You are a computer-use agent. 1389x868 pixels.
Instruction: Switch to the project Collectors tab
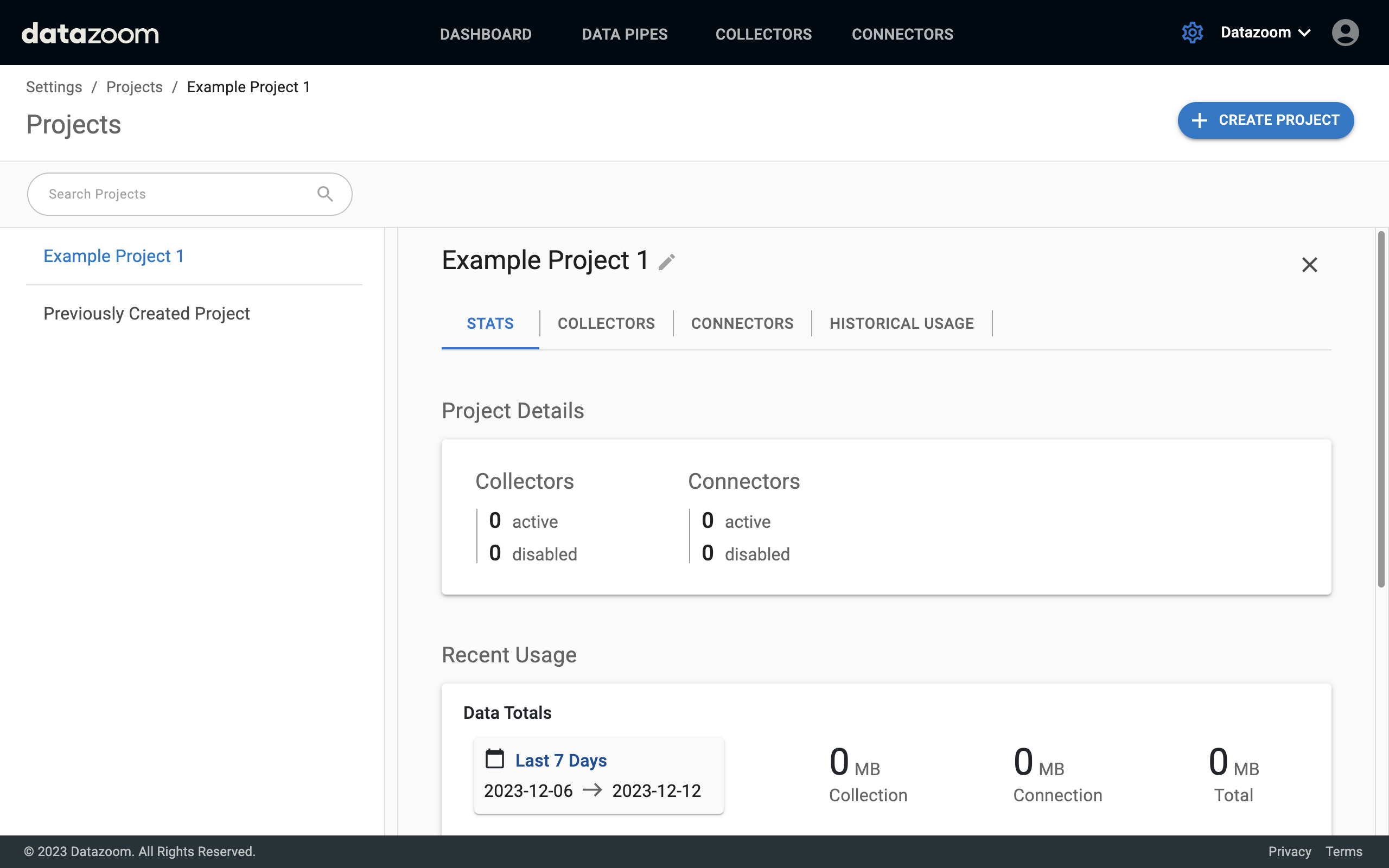click(x=606, y=324)
